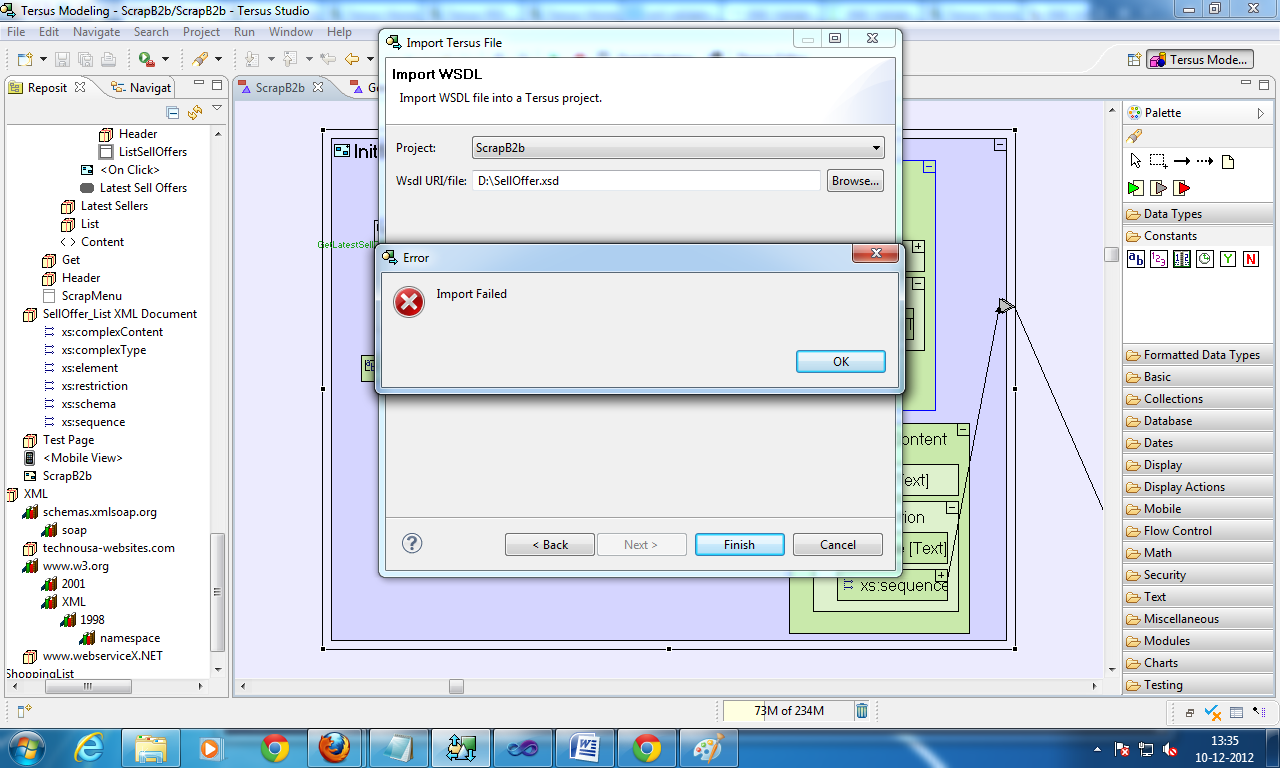Click Finish in the Import wizard

pos(739,545)
